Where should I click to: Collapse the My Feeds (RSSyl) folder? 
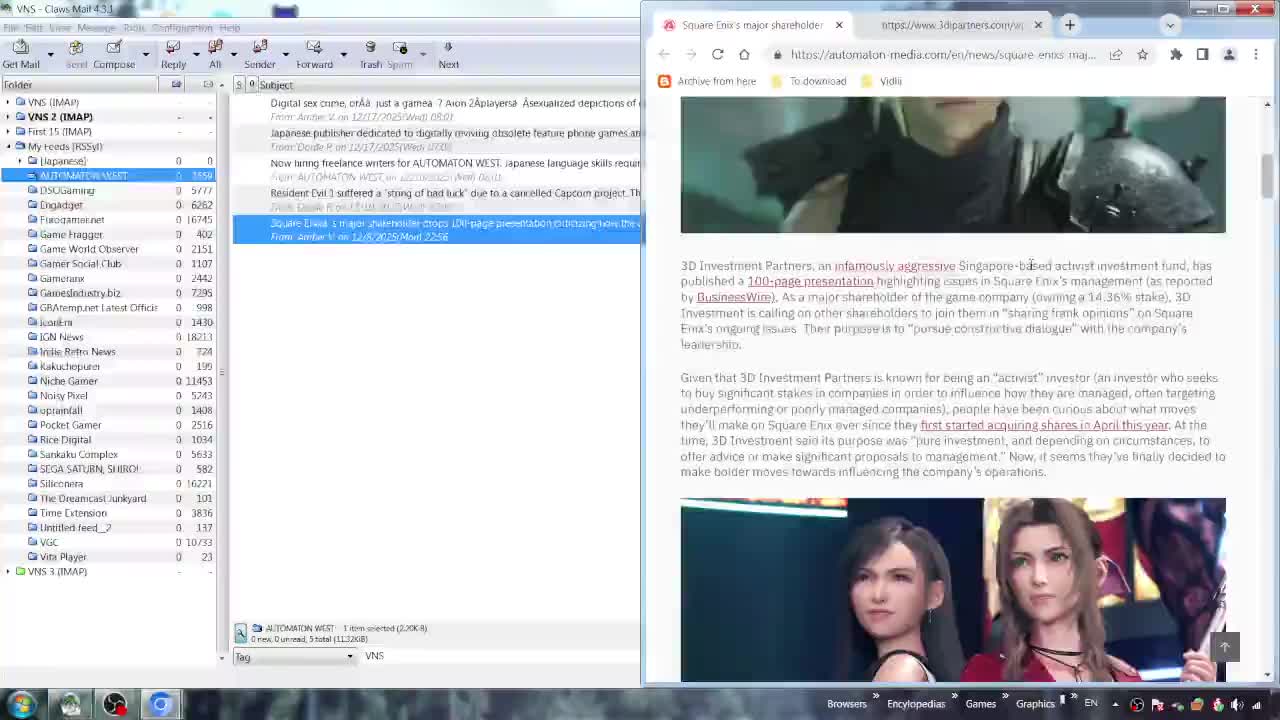click(8, 146)
